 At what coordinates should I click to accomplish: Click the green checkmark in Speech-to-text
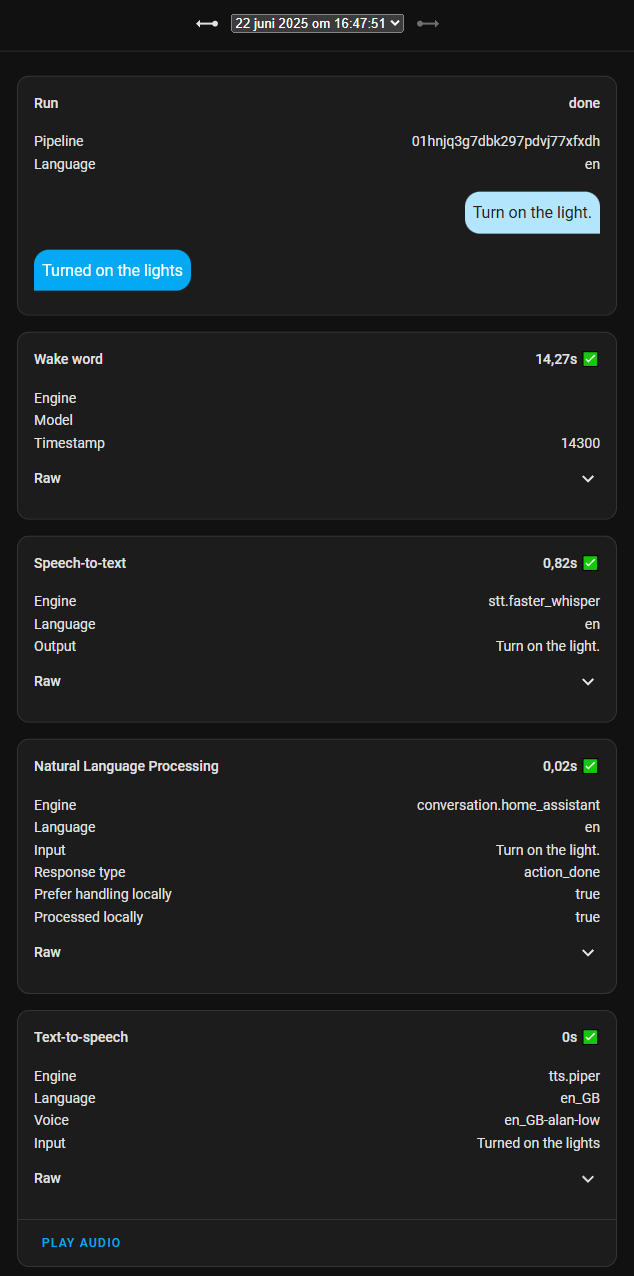click(590, 563)
